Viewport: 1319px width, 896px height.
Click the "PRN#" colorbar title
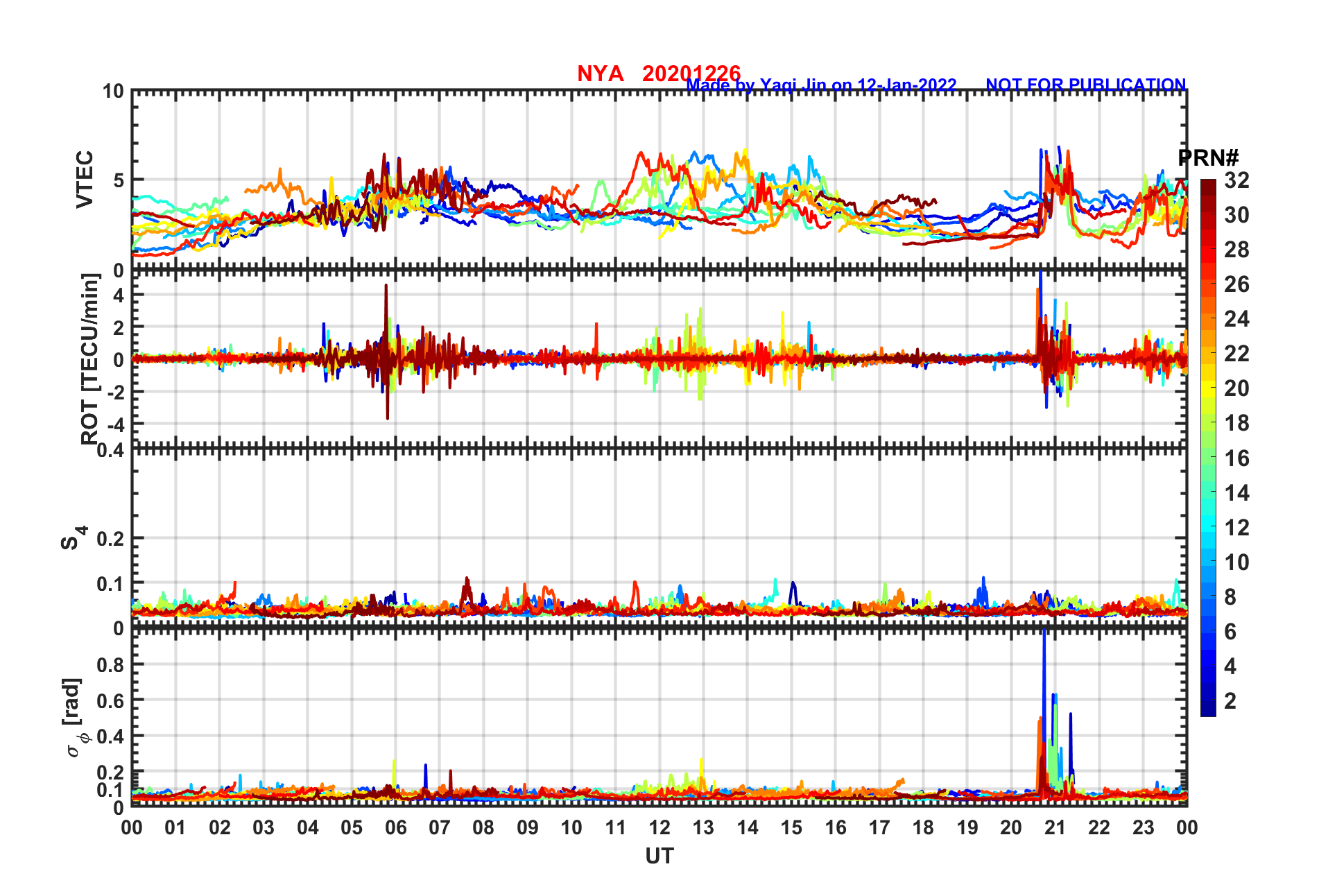tap(1209, 158)
